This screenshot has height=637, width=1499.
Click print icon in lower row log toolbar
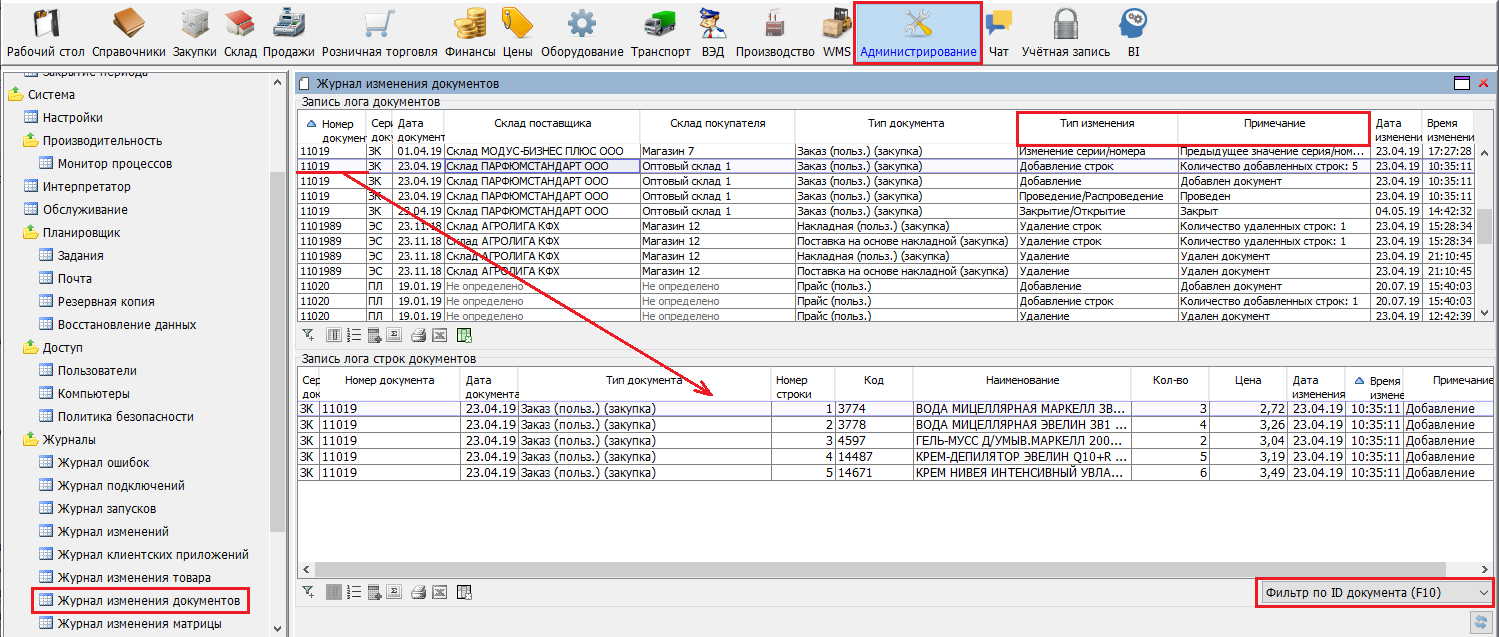pyautogui.click(x=419, y=592)
